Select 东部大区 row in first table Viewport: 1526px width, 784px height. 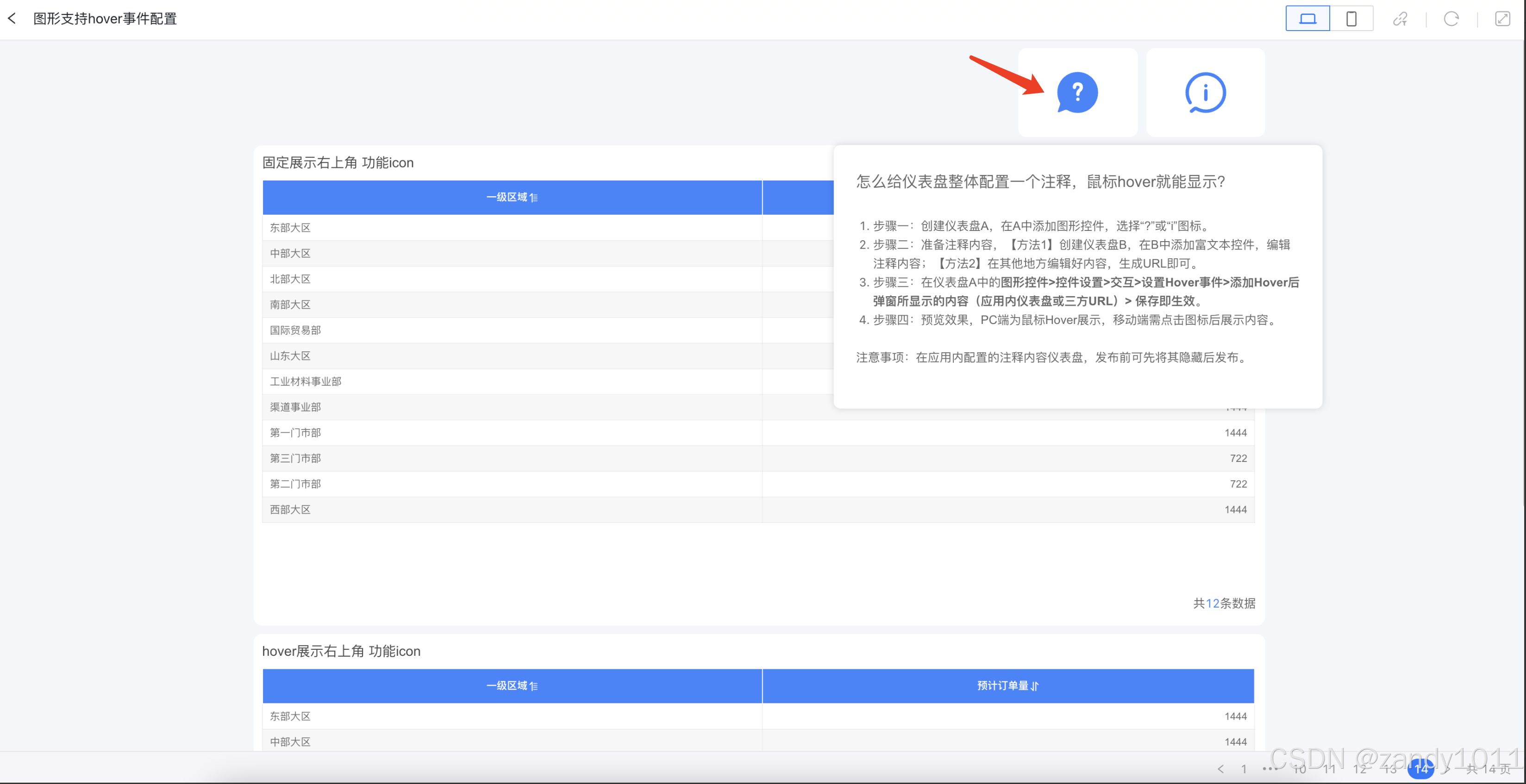point(290,227)
